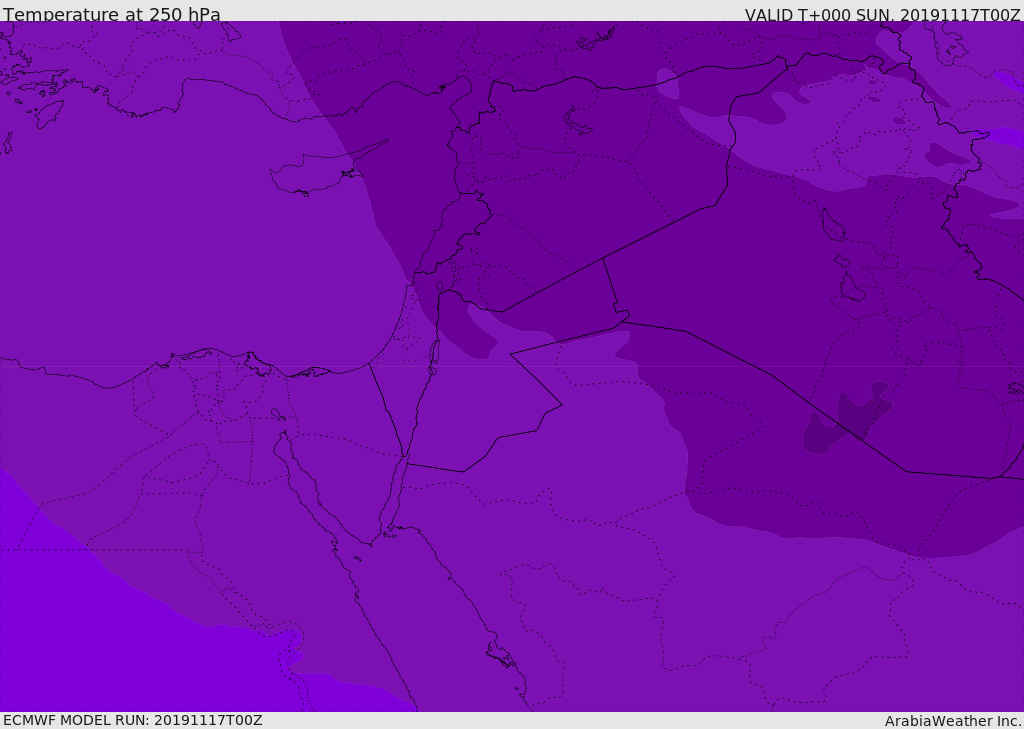1024x729 pixels.
Task: Click the ECMWF MODEL RUN label
Action: [133, 720]
